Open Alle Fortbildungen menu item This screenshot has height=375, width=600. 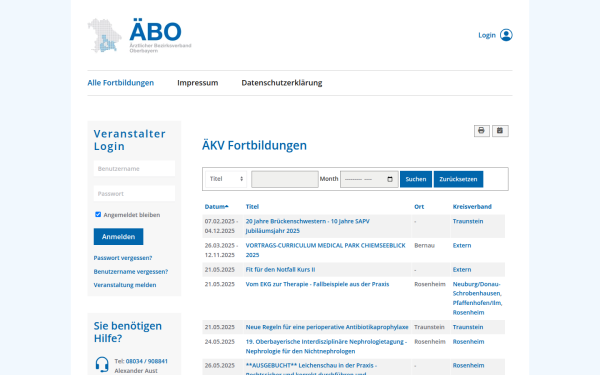point(121,83)
